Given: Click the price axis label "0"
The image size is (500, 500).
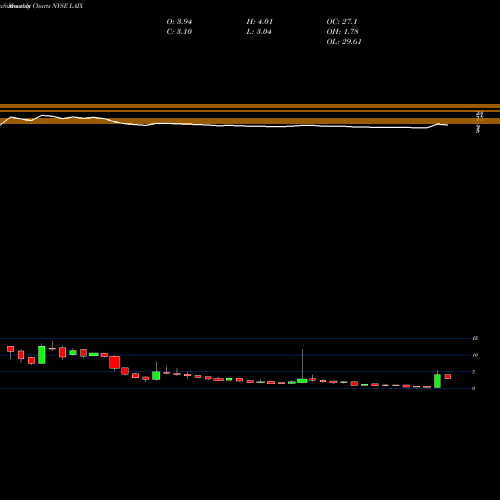Looking at the screenshot, I should 473,388.
